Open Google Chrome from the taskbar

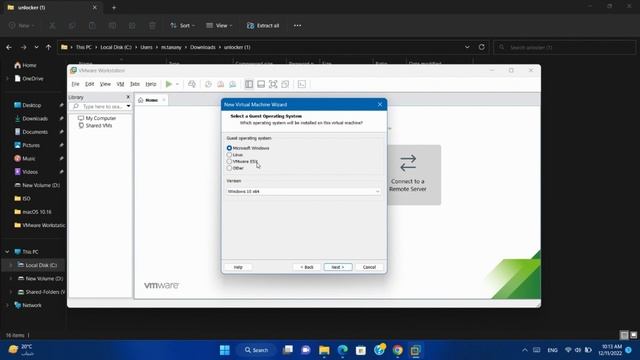point(398,350)
